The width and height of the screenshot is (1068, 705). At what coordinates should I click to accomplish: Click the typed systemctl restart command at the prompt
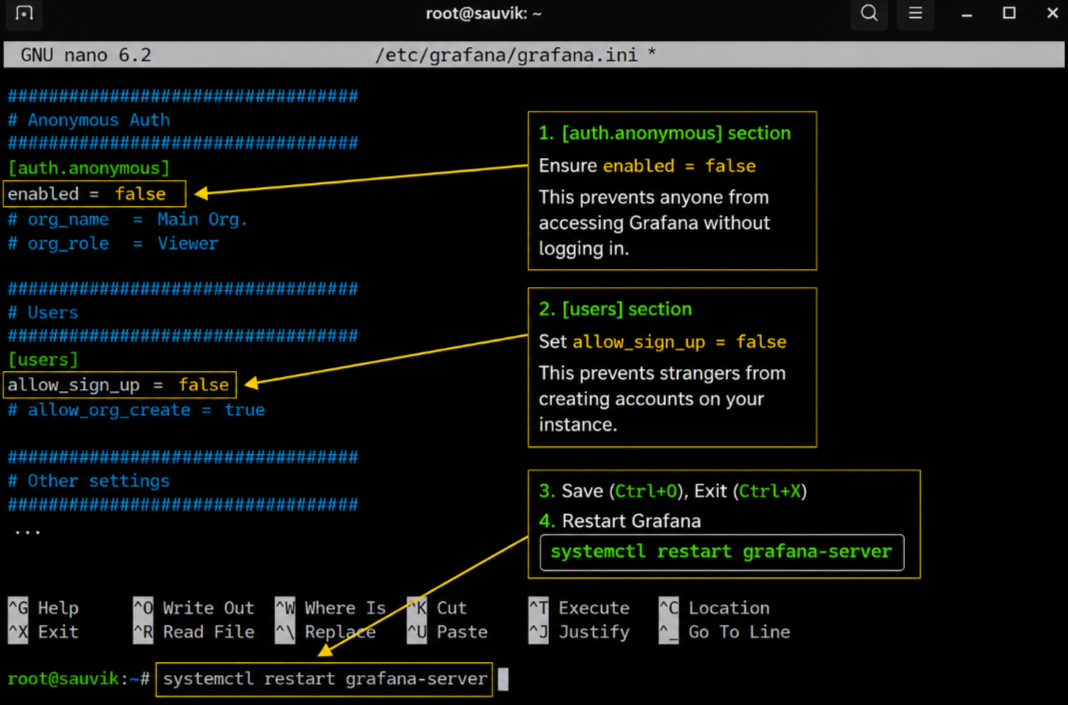[x=324, y=679]
